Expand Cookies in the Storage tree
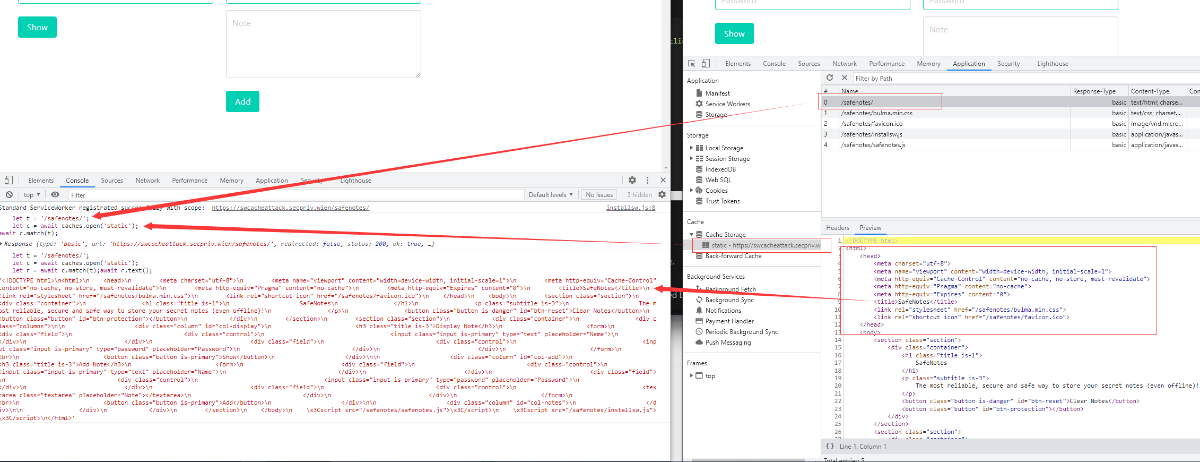 coord(690,190)
